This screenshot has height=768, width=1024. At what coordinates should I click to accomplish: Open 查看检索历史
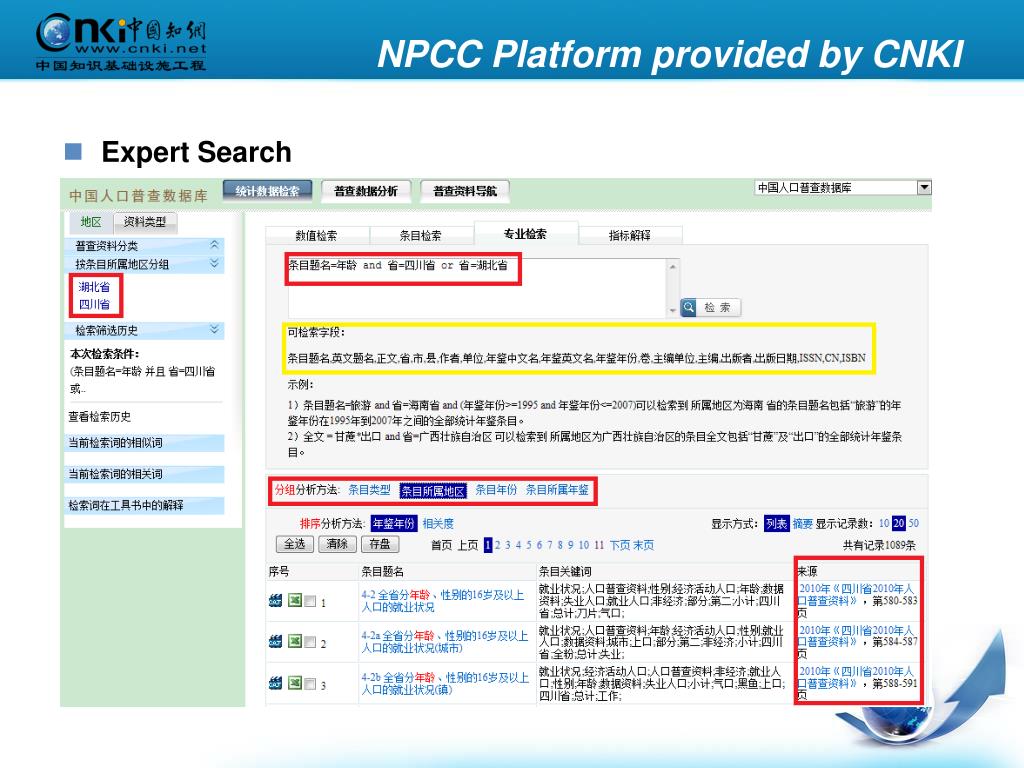[x=100, y=417]
